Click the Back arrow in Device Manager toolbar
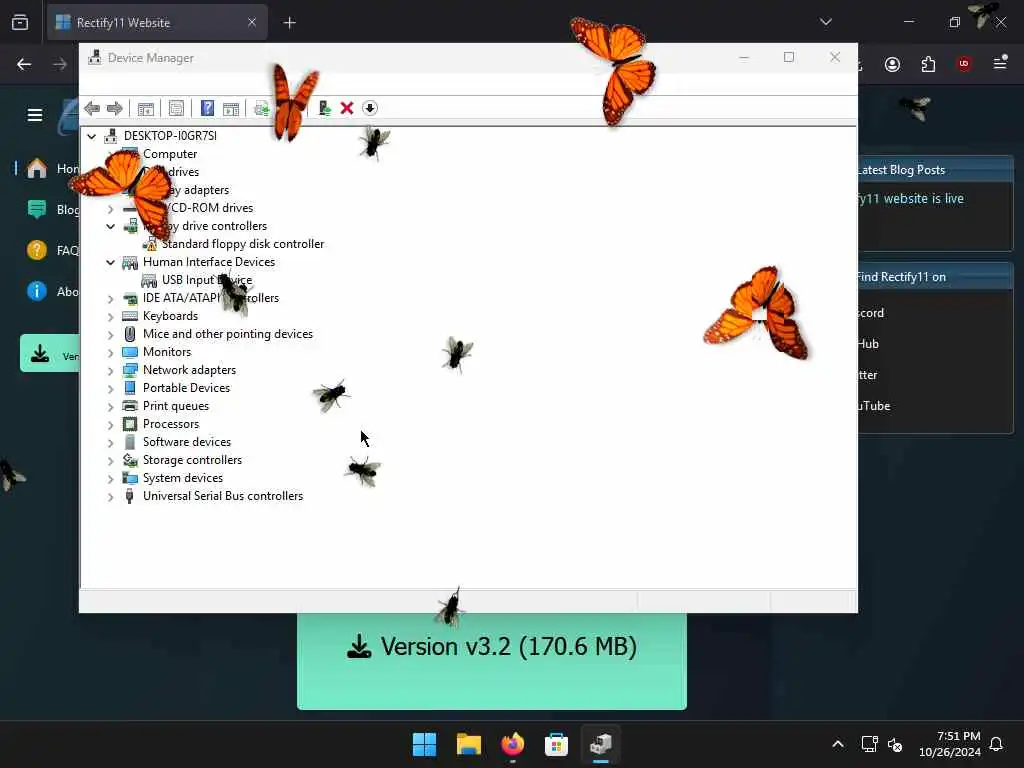This screenshot has height=768, width=1024. (92, 108)
